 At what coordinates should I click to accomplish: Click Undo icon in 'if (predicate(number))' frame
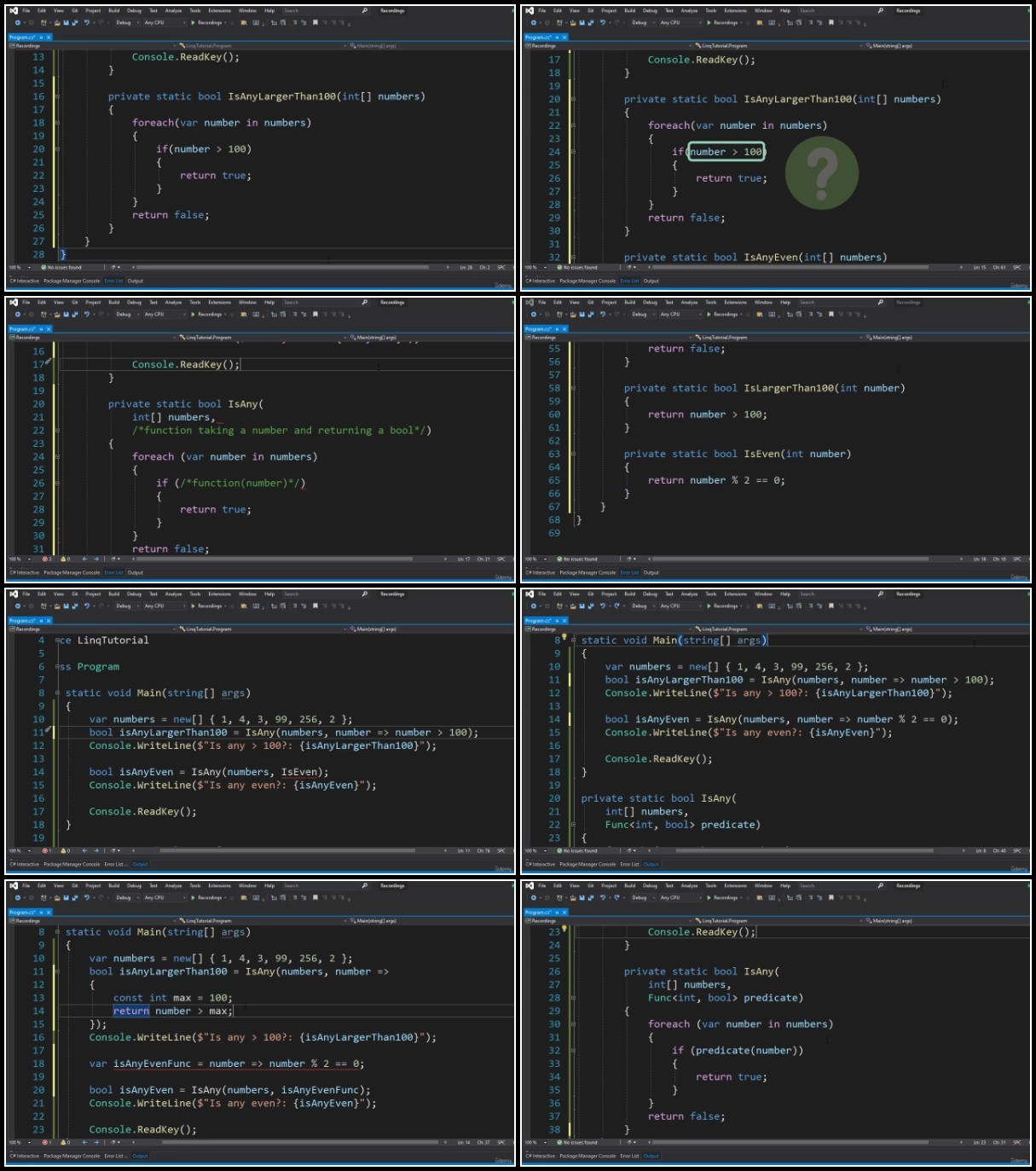pyautogui.click(x=602, y=898)
